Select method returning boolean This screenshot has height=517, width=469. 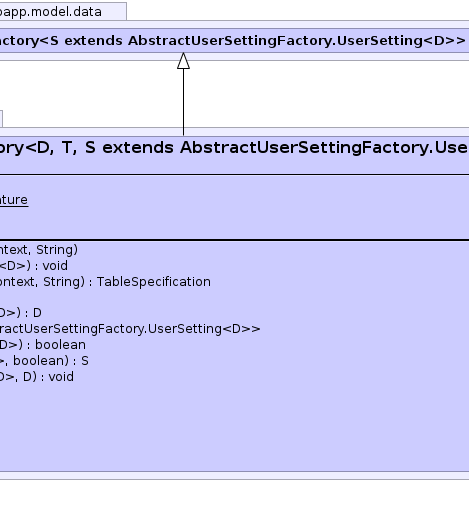point(43,345)
